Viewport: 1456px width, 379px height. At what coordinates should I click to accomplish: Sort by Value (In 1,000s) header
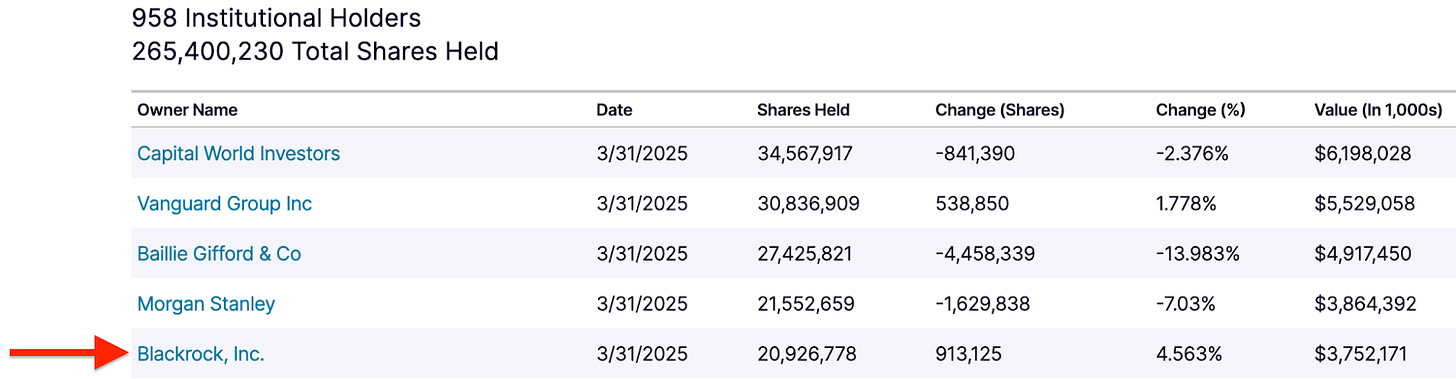(1377, 110)
